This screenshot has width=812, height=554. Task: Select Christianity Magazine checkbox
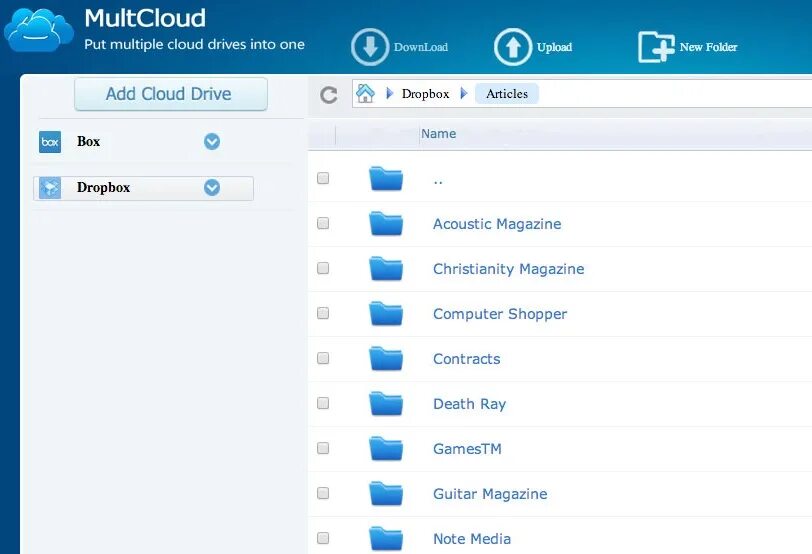pos(323,268)
